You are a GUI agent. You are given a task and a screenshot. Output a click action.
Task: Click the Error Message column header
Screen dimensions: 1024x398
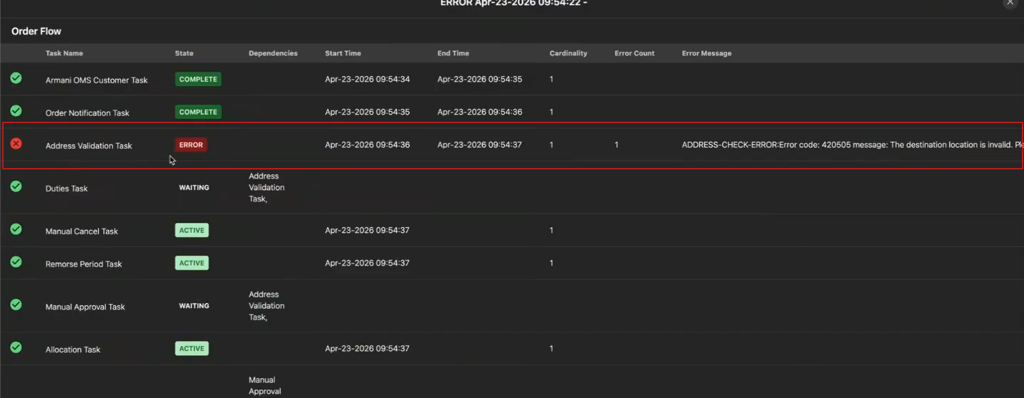click(707, 54)
